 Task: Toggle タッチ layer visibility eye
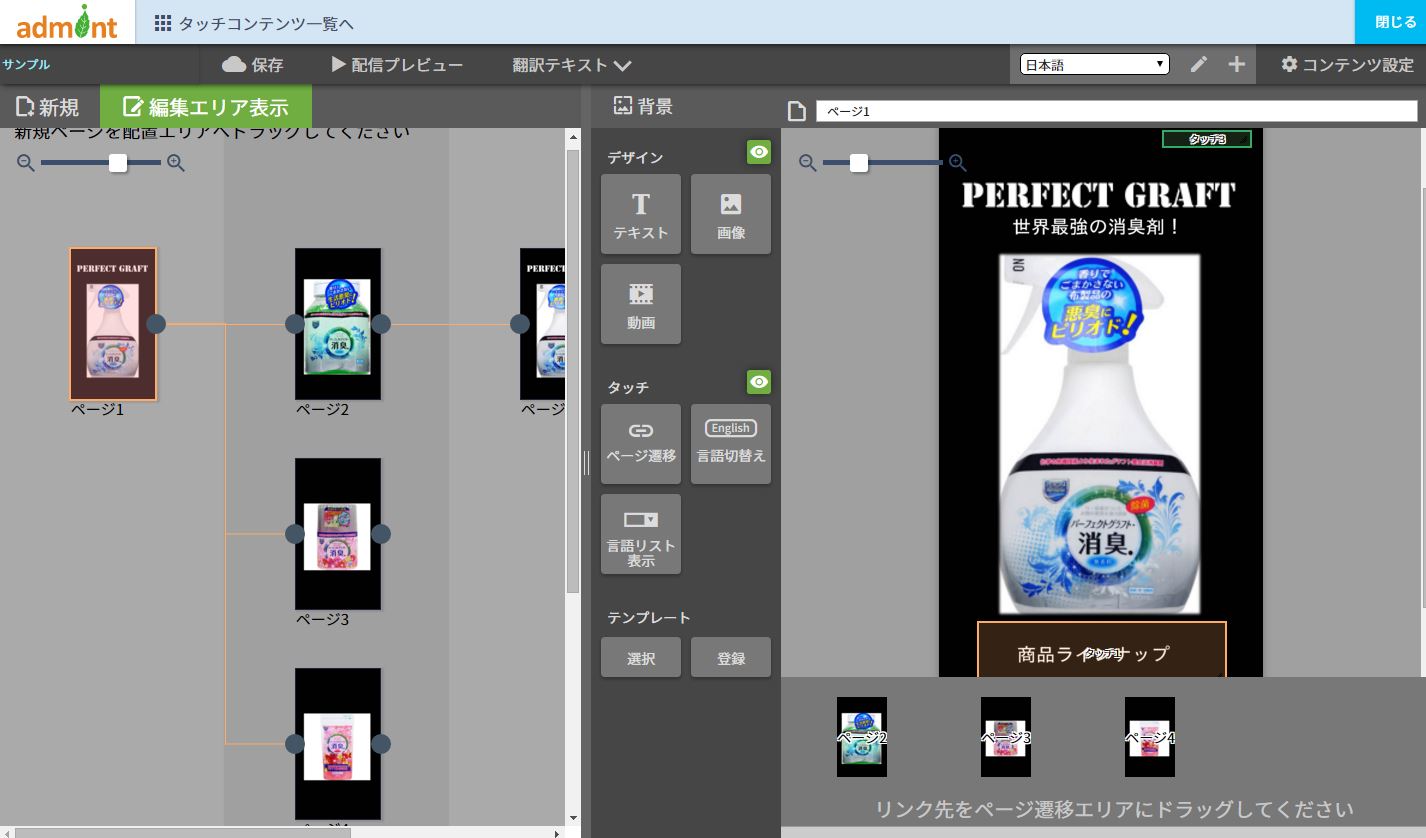pyautogui.click(x=759, y=382)
